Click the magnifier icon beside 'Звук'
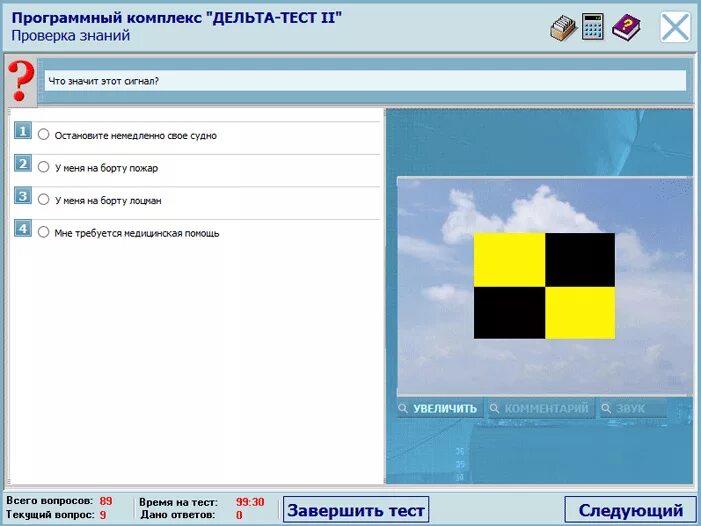701x526 pixels. tap(606, 408)
